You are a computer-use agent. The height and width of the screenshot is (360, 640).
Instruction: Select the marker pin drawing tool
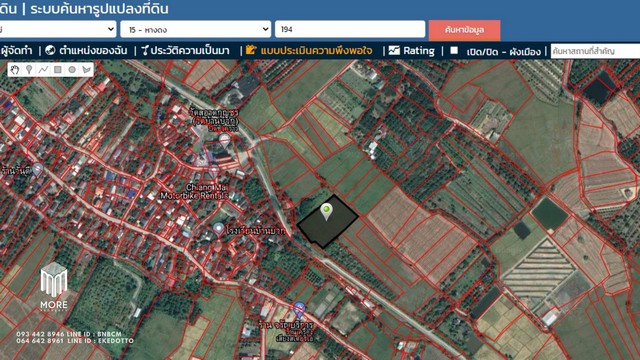click(x=29, y=70)
